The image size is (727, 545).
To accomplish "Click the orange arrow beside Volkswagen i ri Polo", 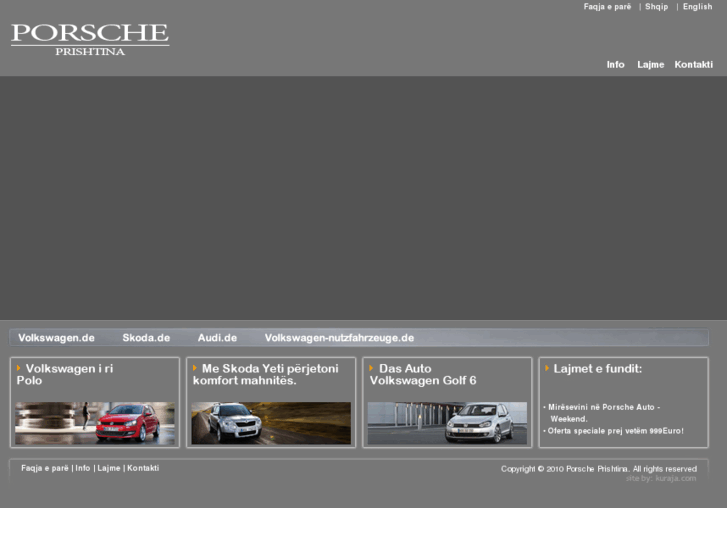I will coord(19,368).
